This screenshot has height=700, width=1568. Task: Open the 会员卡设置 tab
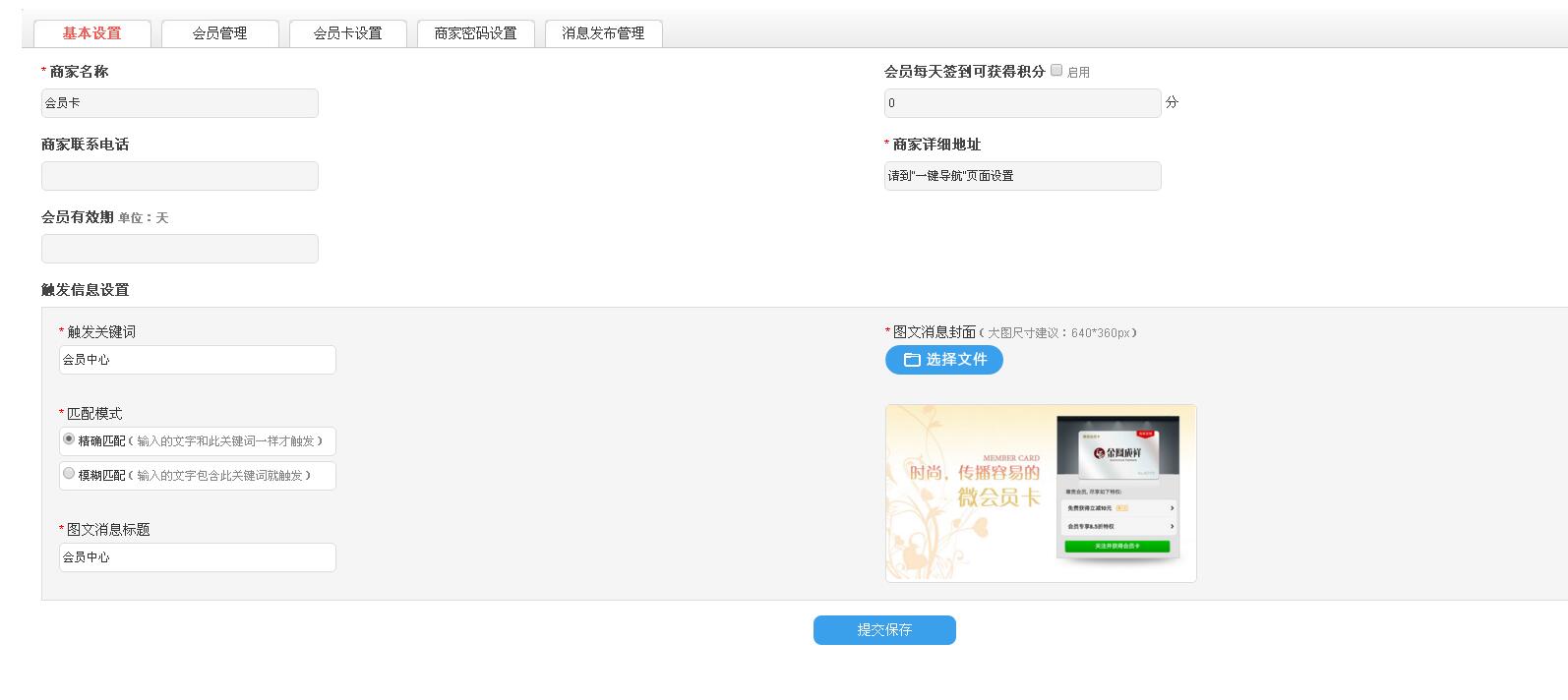tap(347, 33)
